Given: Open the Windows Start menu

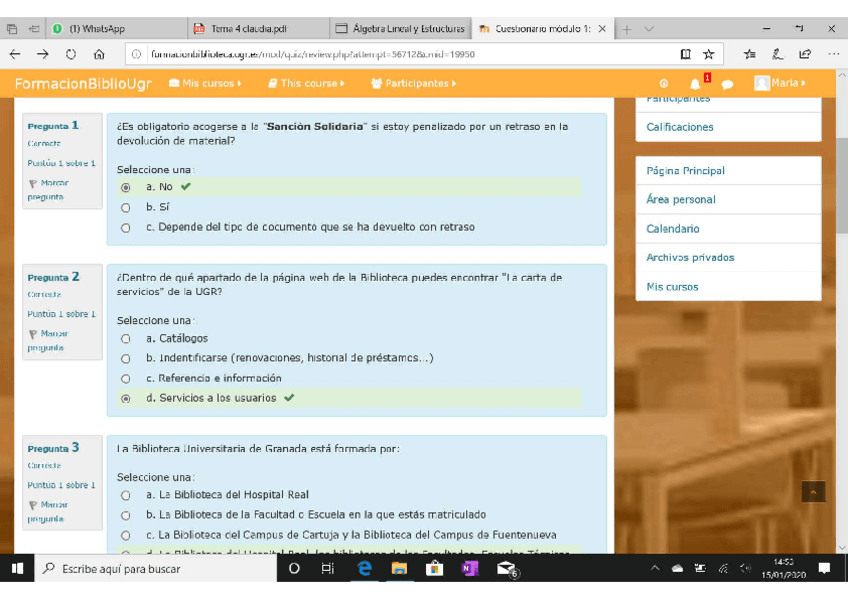Looking at the screenshot, I should click(17, 568).
